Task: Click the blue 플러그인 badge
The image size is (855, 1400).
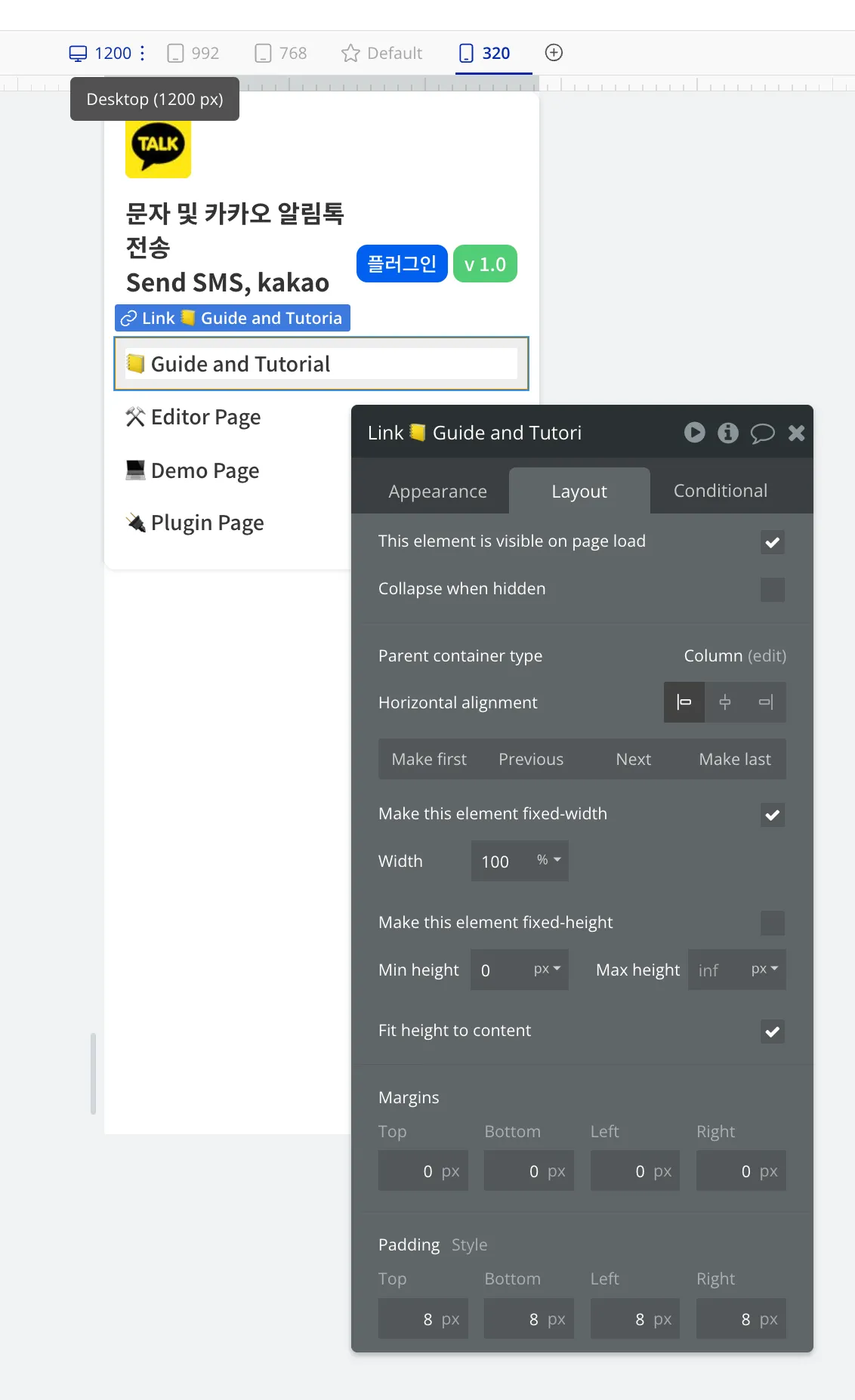Action: pyautogui.click(x=402, y=264)
